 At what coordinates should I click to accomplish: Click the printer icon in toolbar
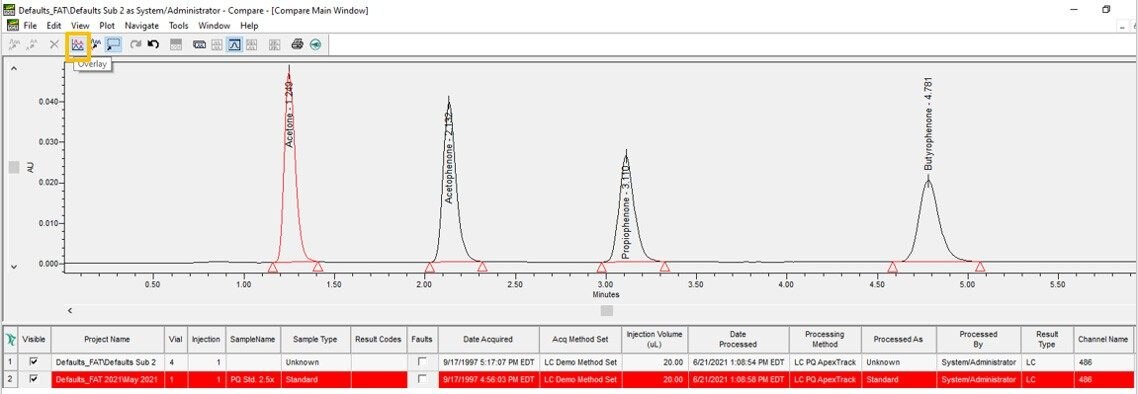297,44
